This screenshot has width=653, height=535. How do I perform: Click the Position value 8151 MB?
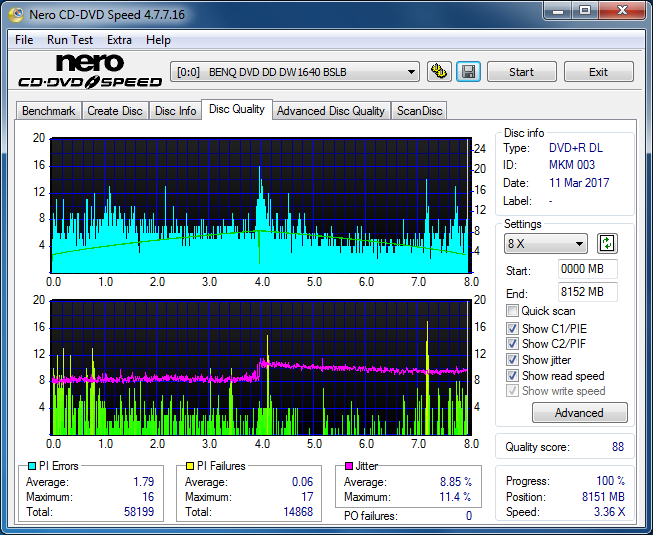tap(603, 497)
